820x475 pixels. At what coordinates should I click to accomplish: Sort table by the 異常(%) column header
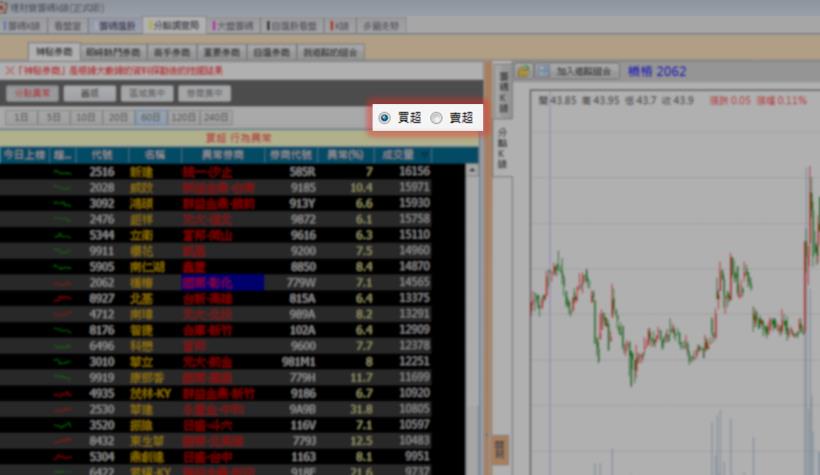(x=345, y=155)
